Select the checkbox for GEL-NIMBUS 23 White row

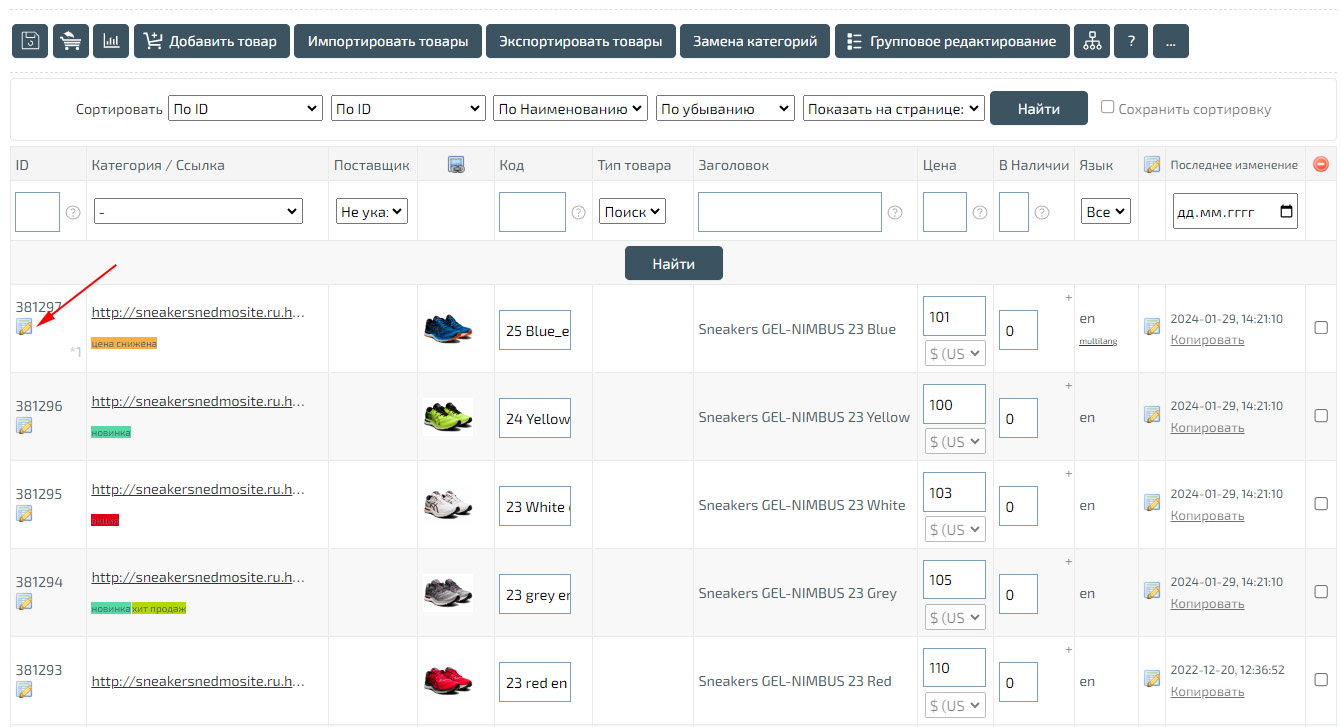(x=1320, y=503)
